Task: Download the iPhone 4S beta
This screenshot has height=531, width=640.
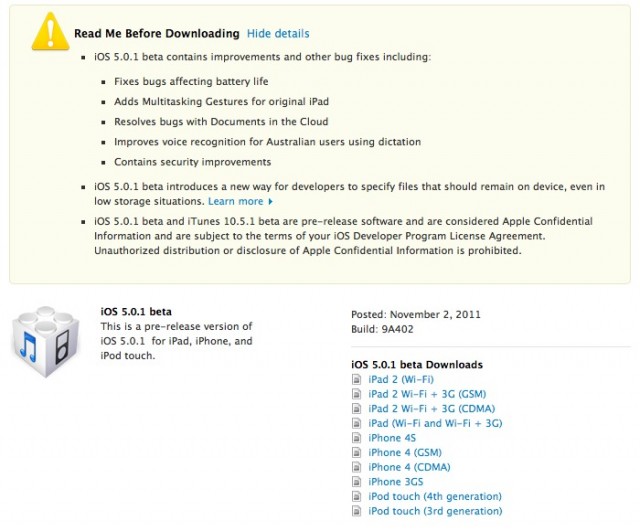Action: (392, 438)
